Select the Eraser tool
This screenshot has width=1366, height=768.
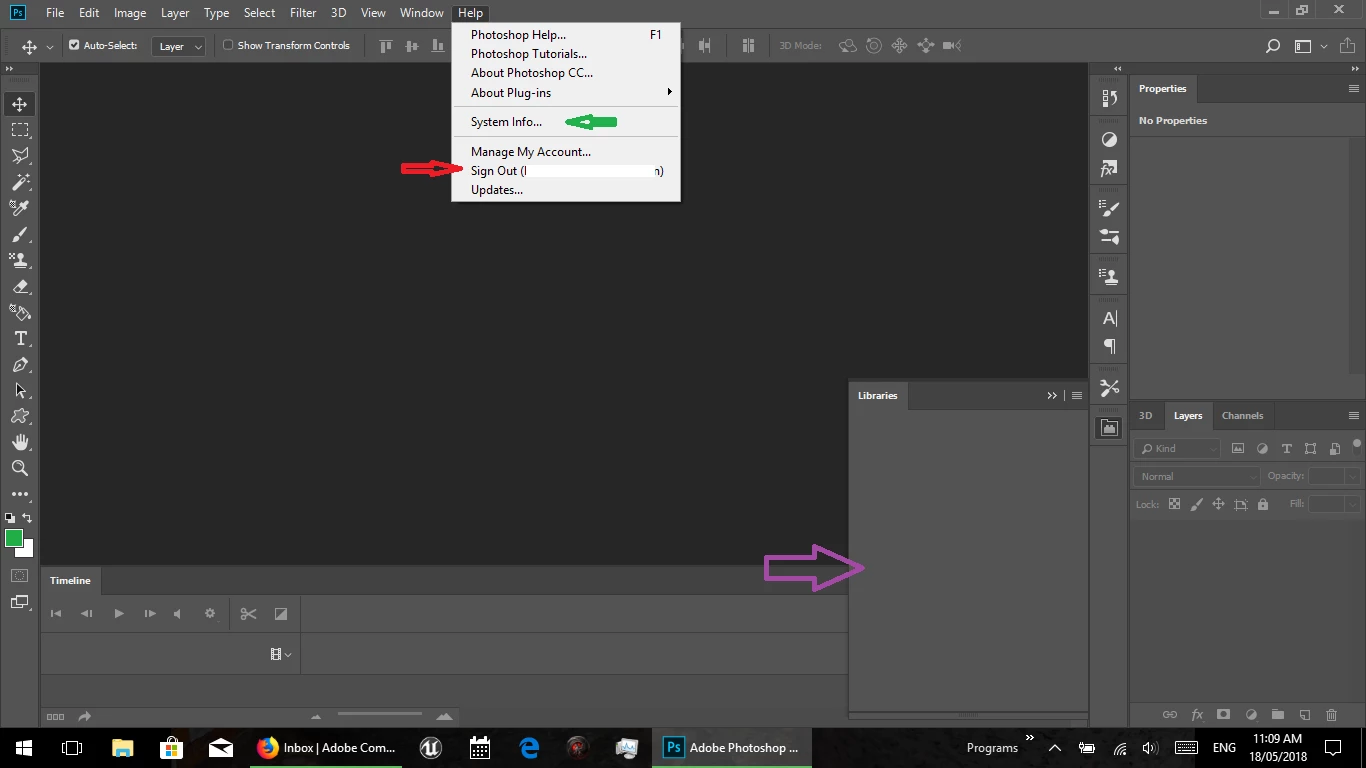click(x=19, y=286)
